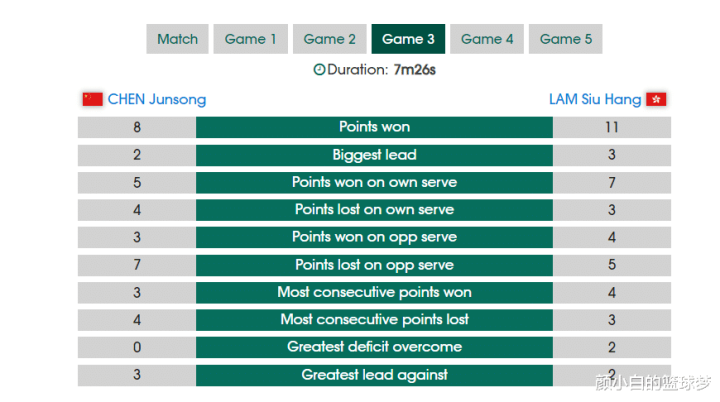Click the Hong Kong flag icon

pyautogui.click(x=657, y=99)
